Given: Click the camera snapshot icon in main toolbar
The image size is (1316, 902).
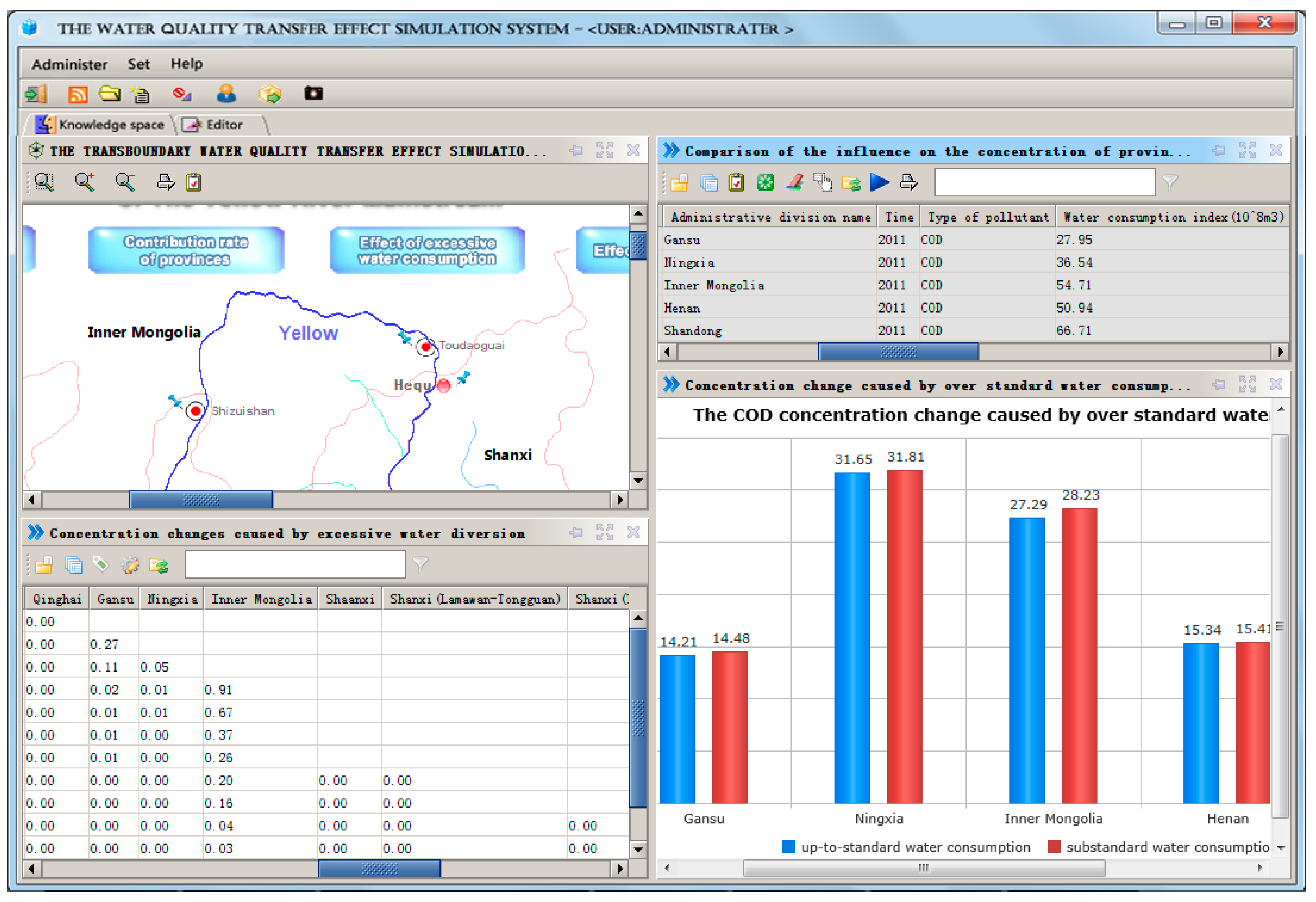Looking at the screenshot, I should tap(313, 93).
